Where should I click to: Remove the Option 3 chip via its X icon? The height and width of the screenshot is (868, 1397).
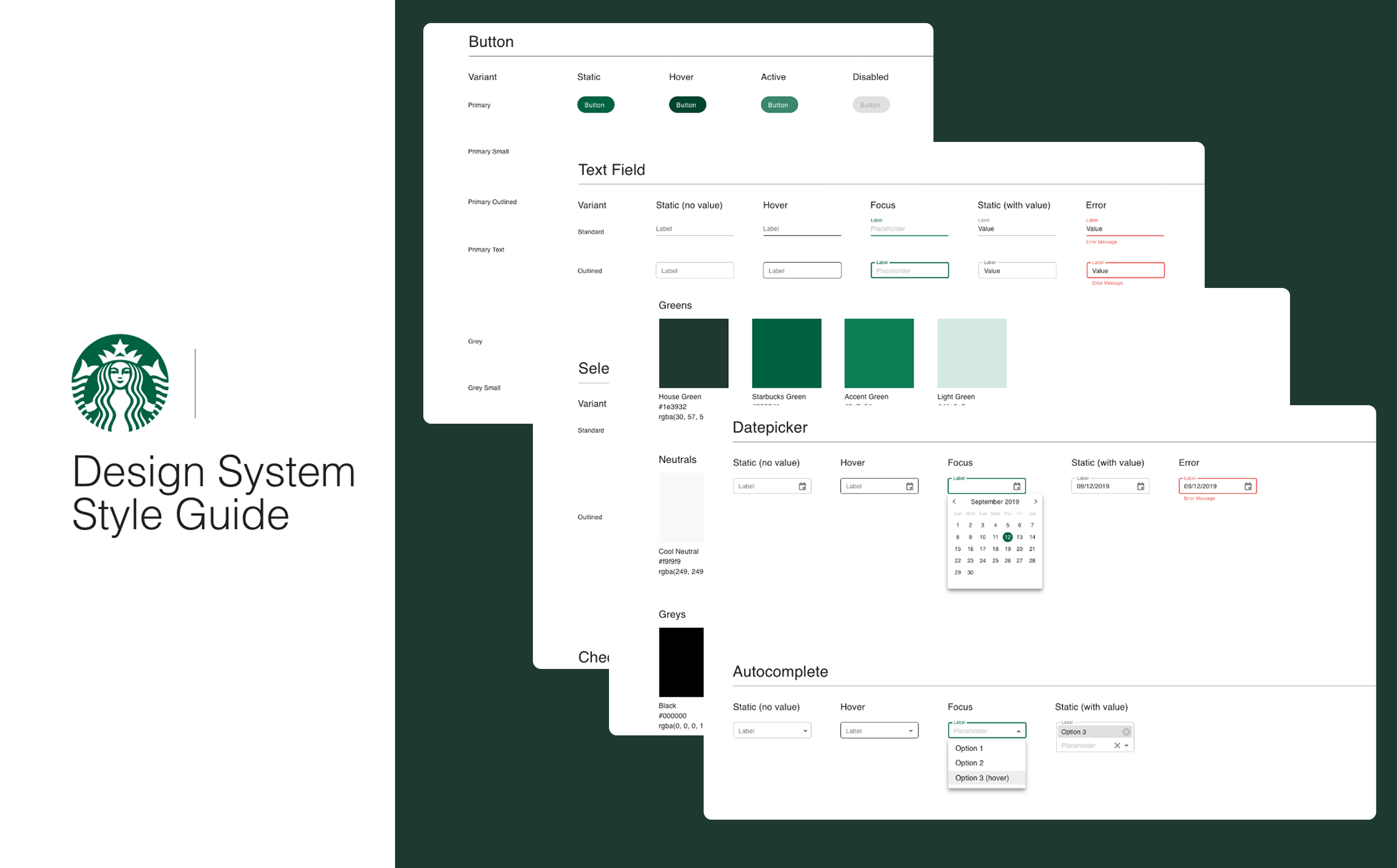1125,731
